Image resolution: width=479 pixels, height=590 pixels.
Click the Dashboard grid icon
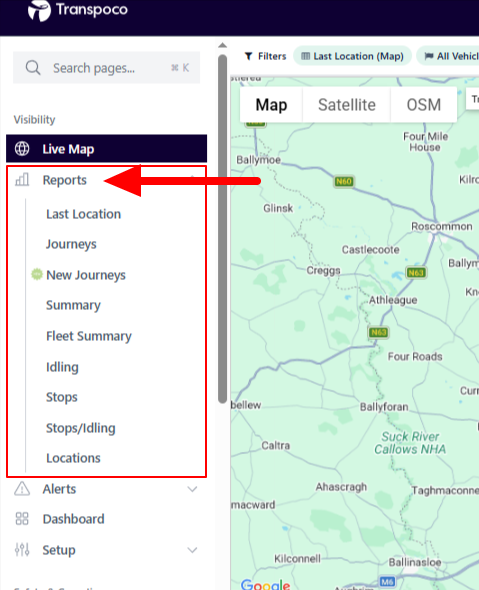[22, 519]
